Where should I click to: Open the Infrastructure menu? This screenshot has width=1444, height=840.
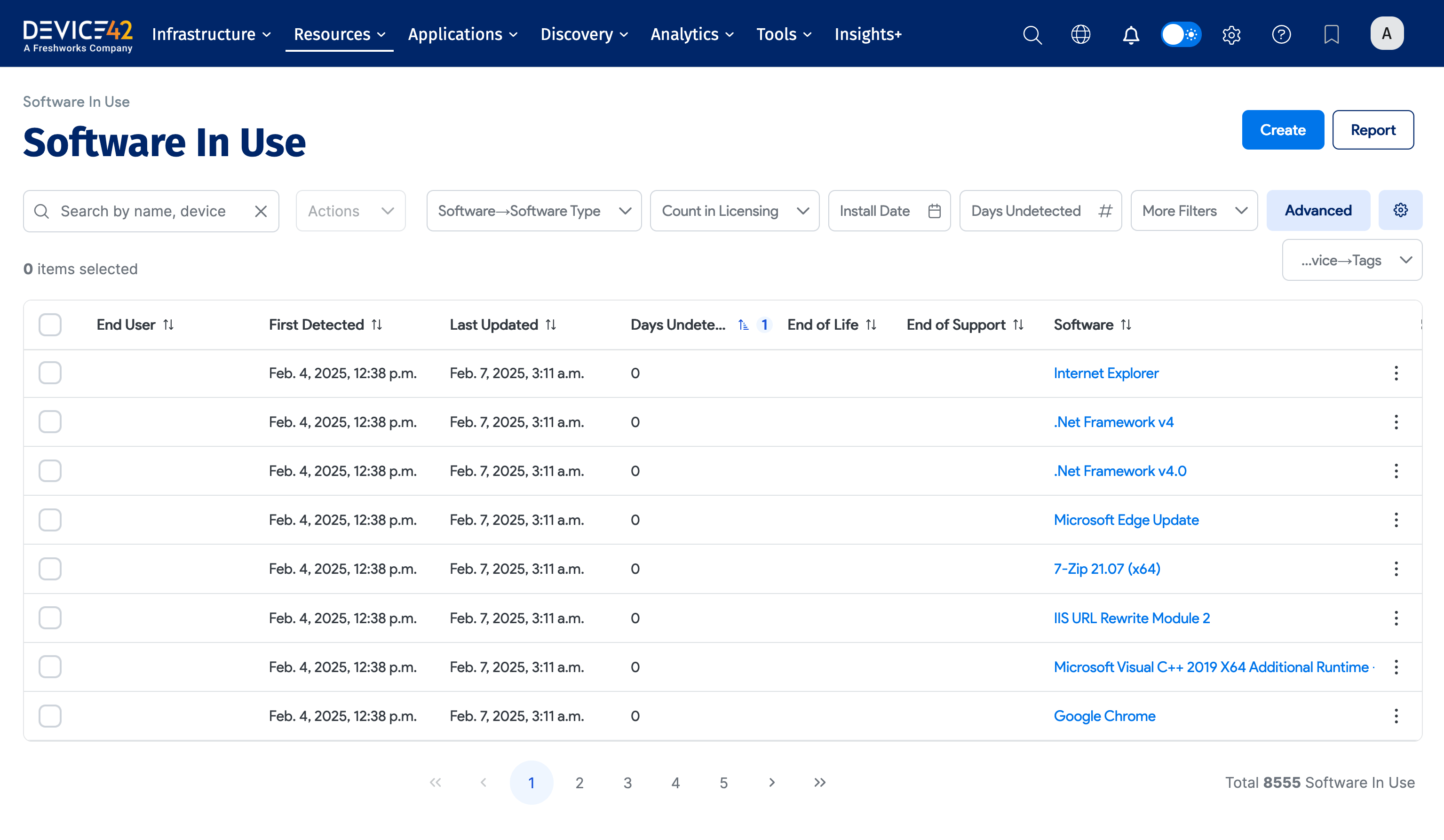[x=212, y=34]
